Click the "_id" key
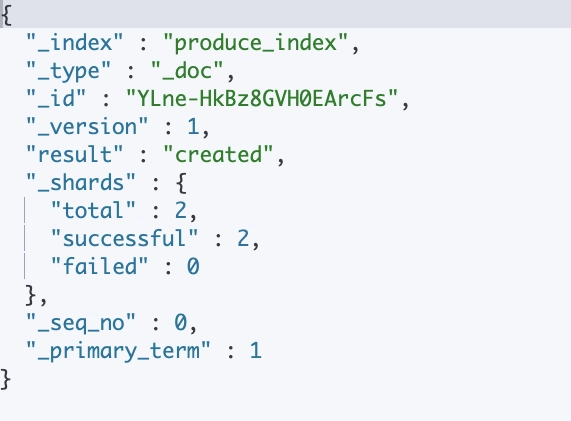This screenshot has width=571, height=421. pyautogui.click(x=56, y=98)
